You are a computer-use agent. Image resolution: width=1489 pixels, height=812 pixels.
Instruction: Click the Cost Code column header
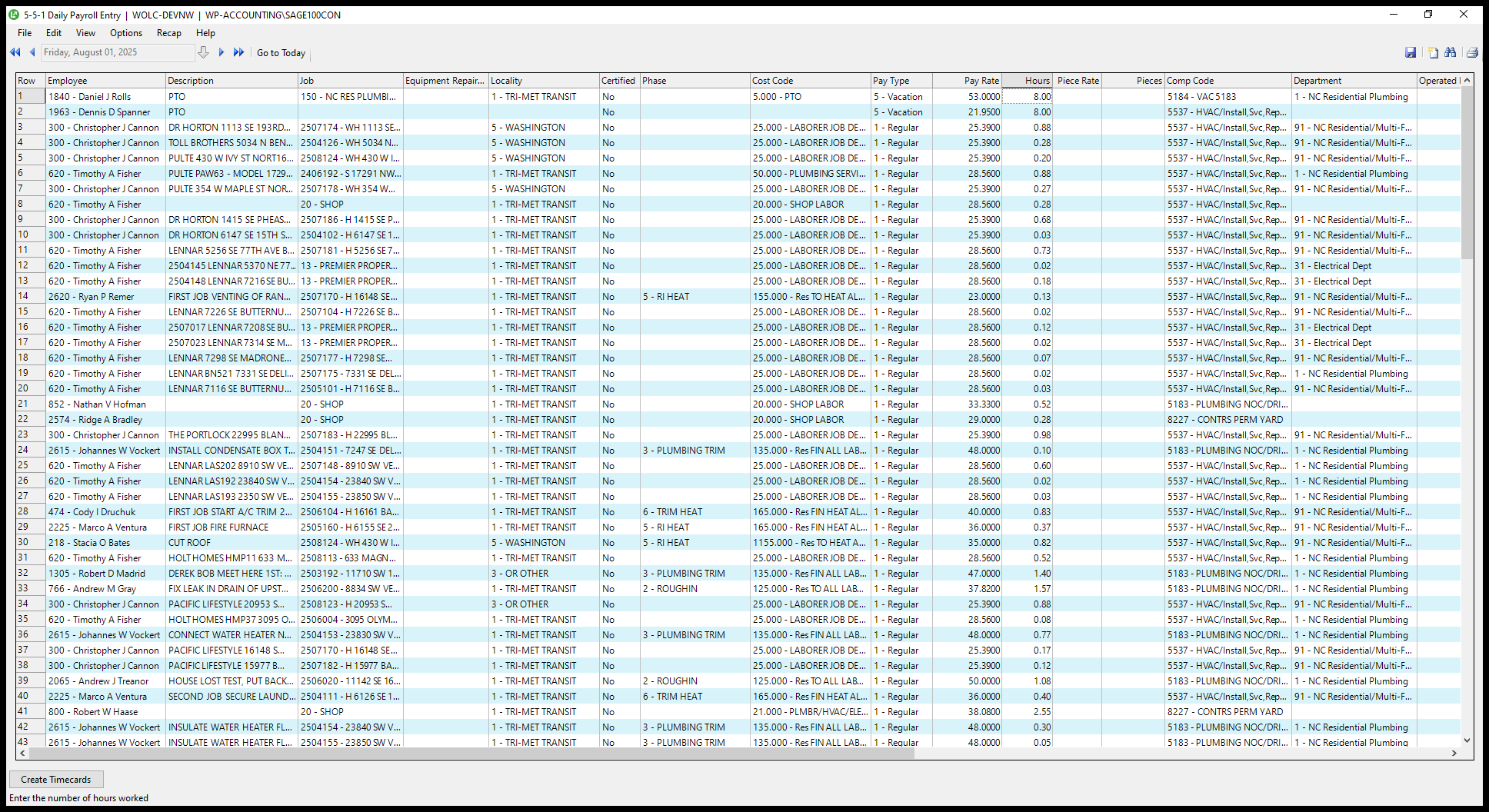[x=809, y=81]
